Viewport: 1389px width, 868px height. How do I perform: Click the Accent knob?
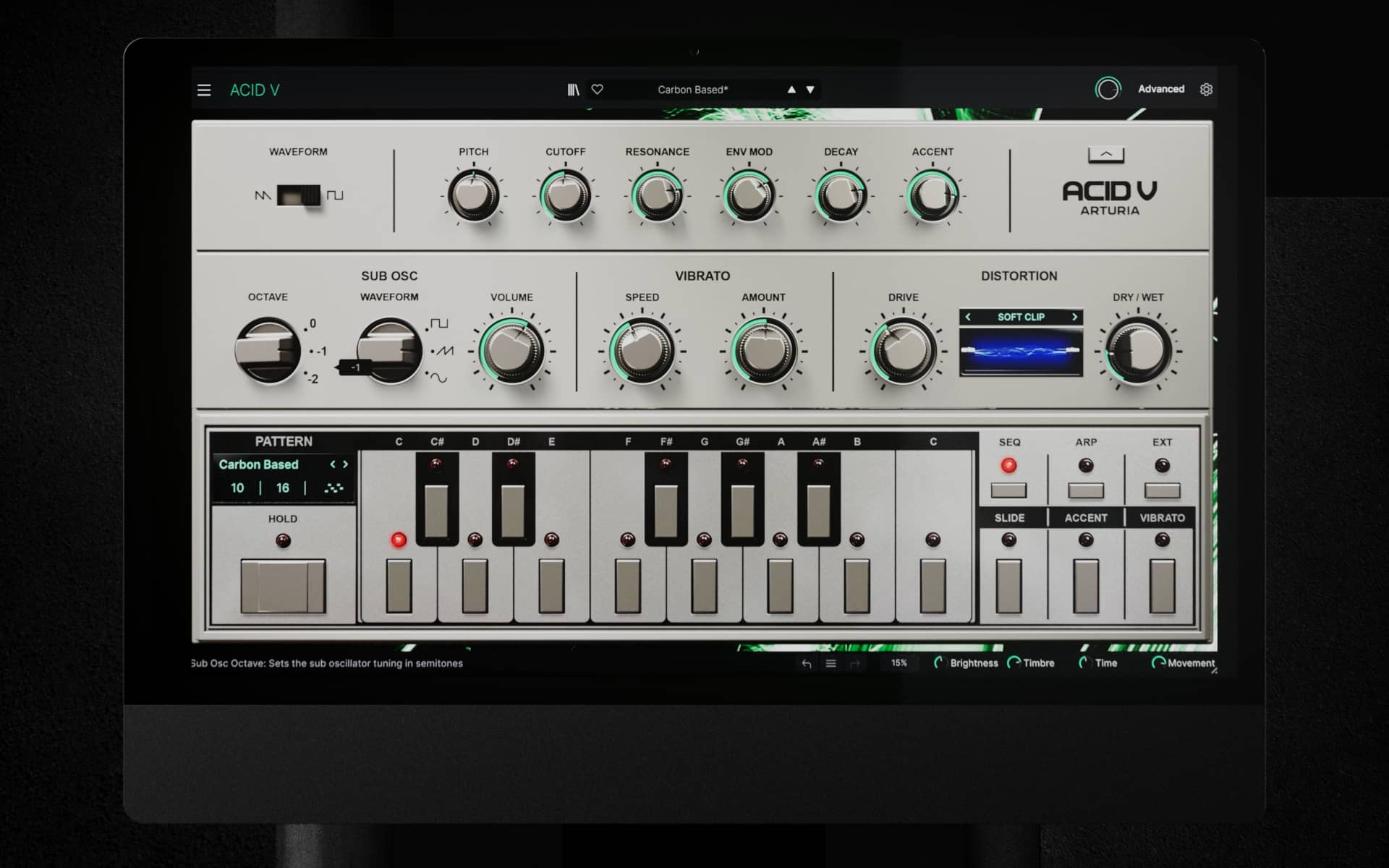(933, 195)
